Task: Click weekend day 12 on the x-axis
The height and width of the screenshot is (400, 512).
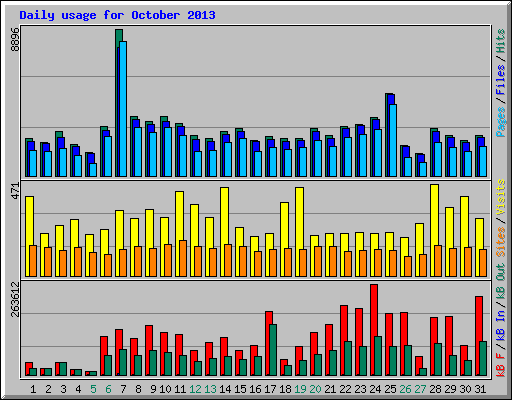Action: (195, 389)
